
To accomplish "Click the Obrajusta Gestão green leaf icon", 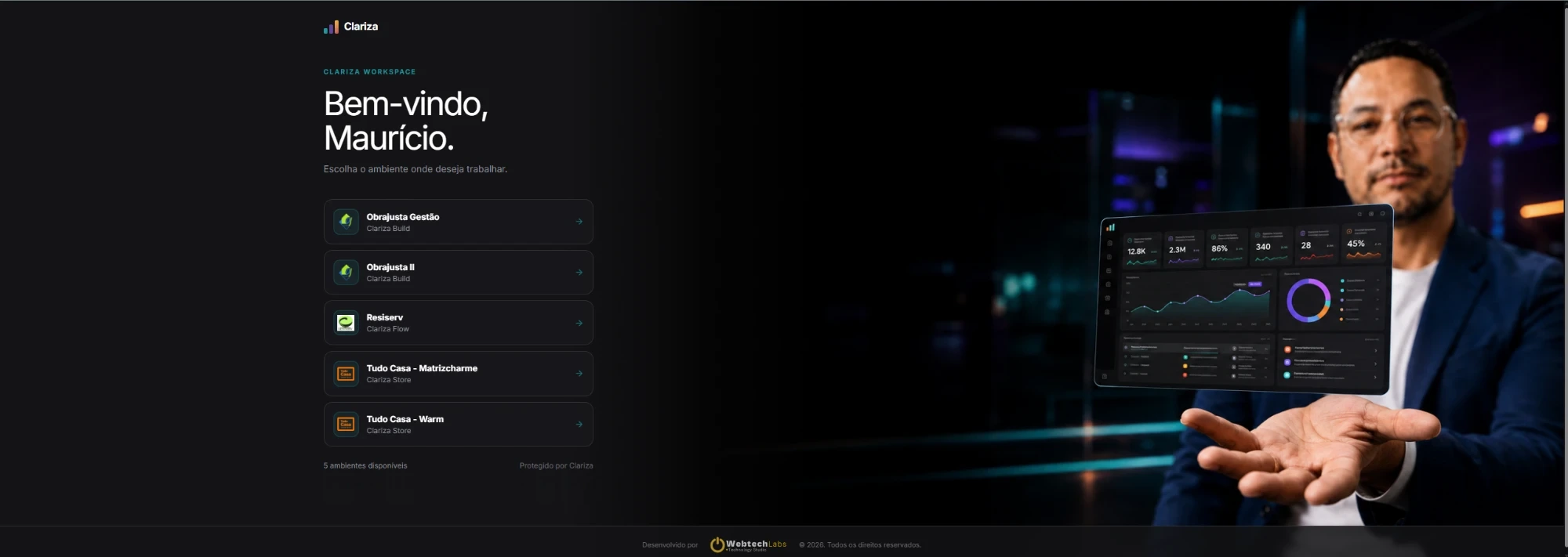I will (346, 222).
